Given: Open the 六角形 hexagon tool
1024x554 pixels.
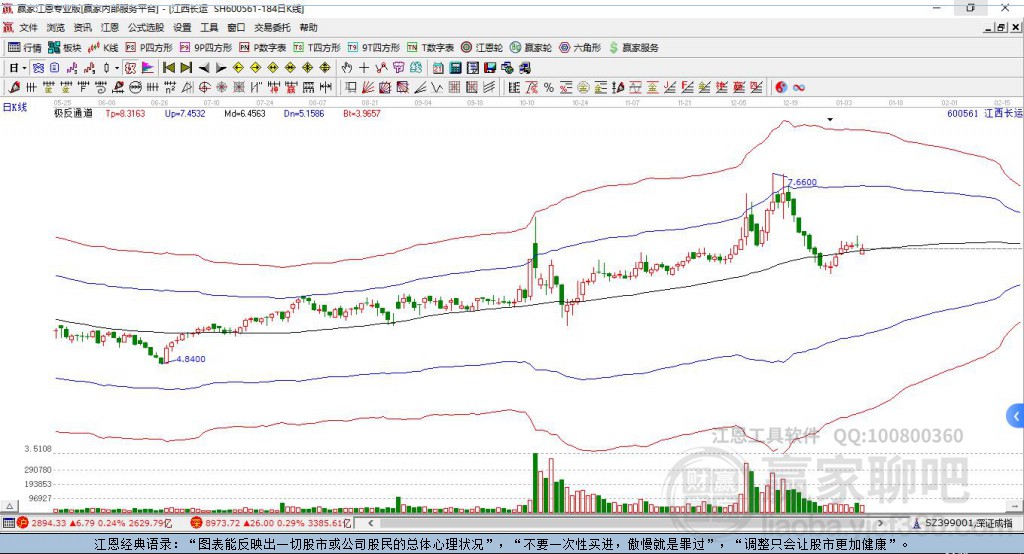Looking at the screenshot, I should (x=580, y=48).
